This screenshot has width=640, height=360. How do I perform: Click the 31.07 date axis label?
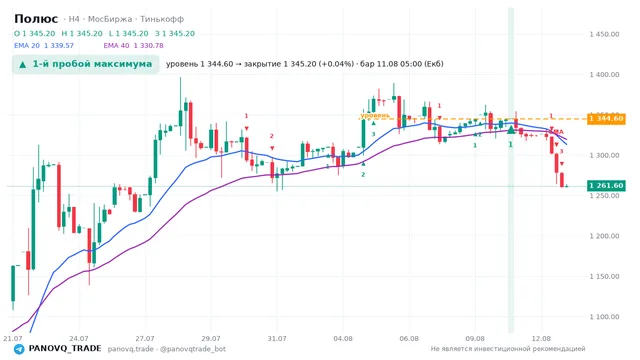tap(277, 339)
